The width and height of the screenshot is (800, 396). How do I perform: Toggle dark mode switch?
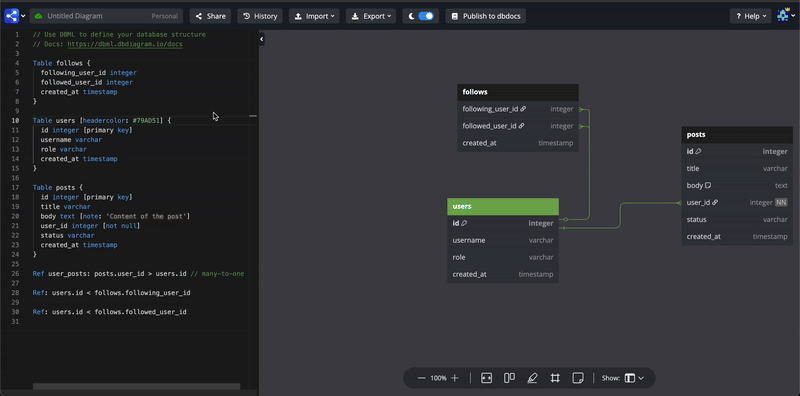426,16
